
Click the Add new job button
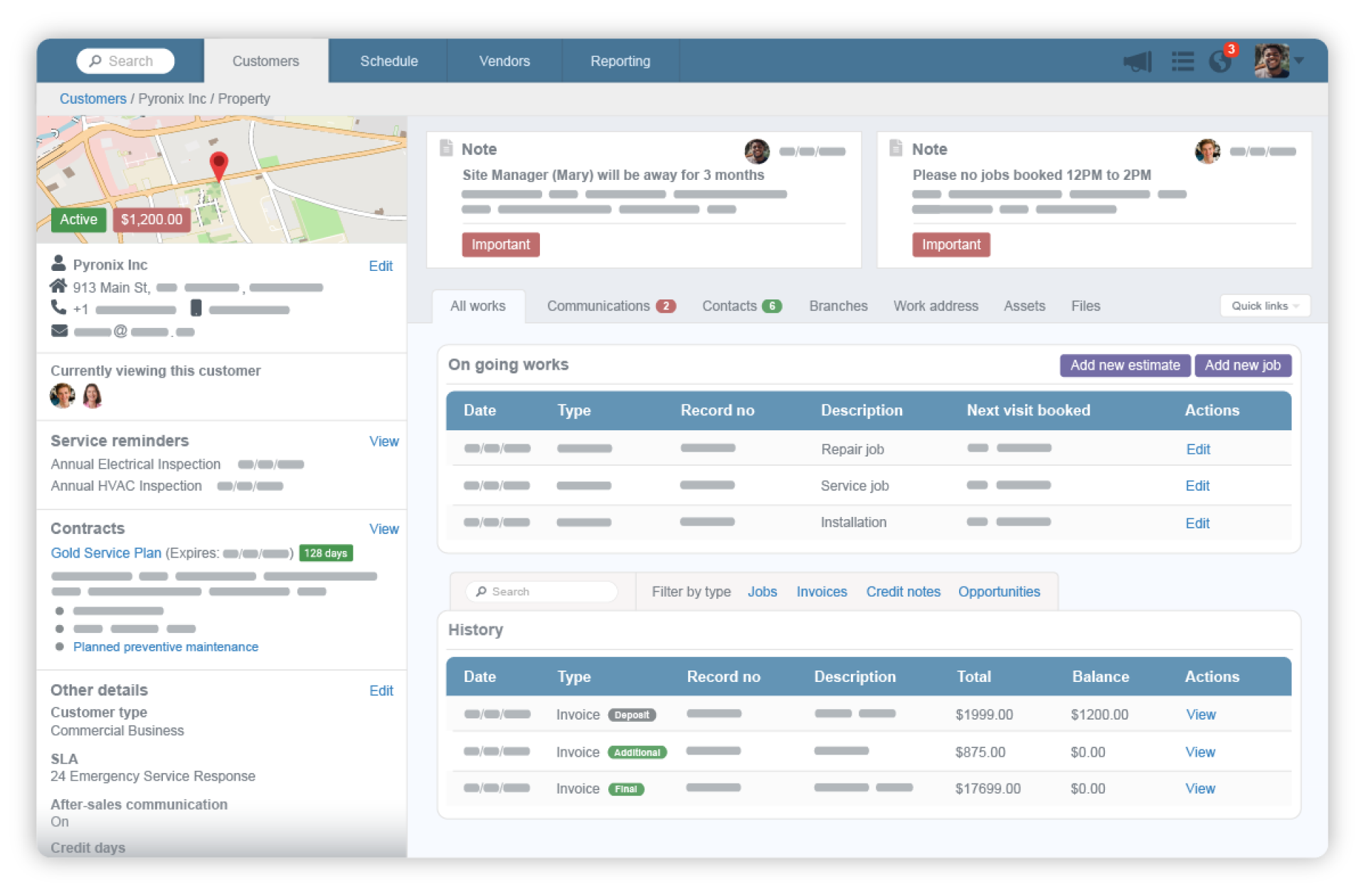tap(1243, 365)
